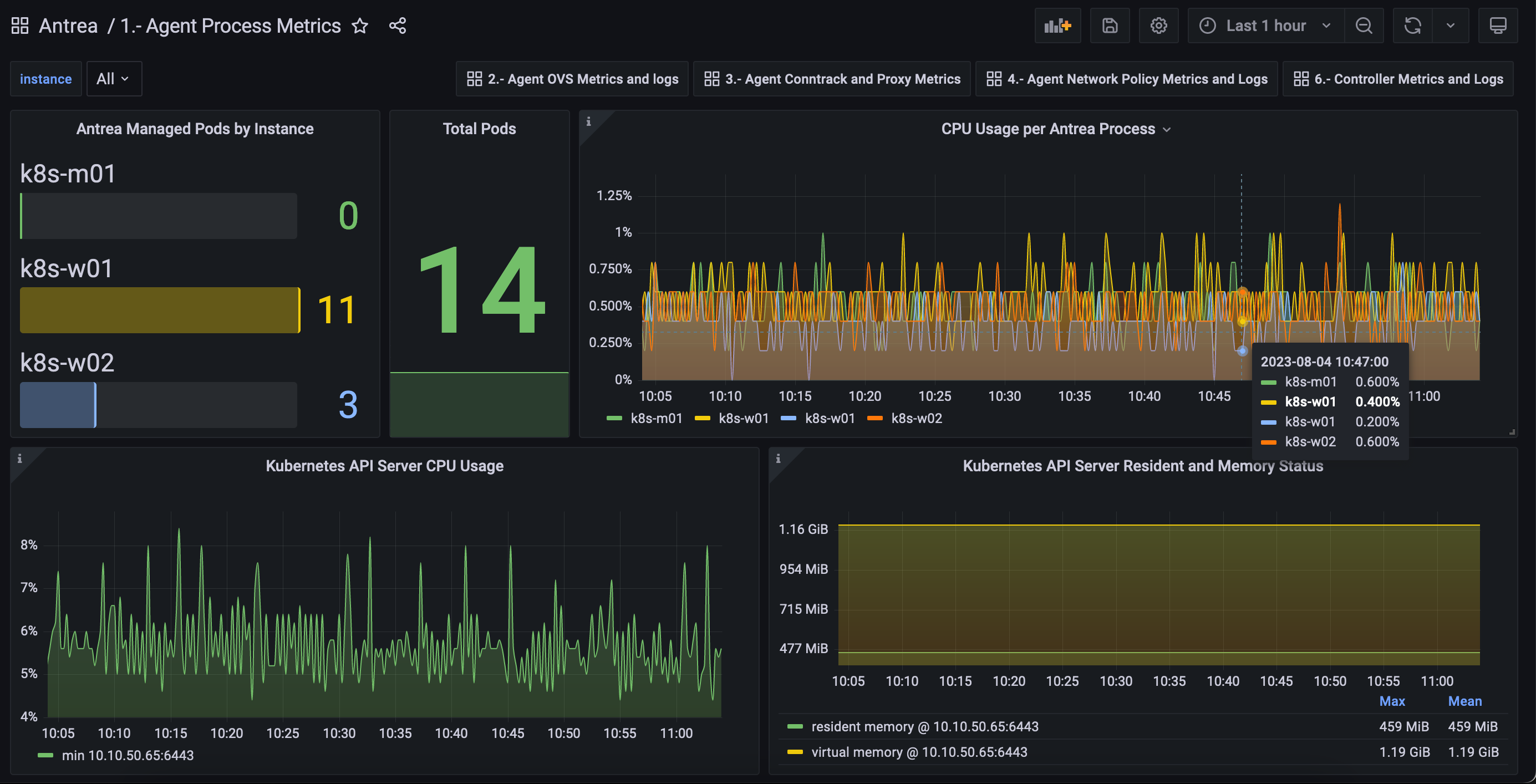
Task: Zoom out the time range
Action: click(1364, 26)
